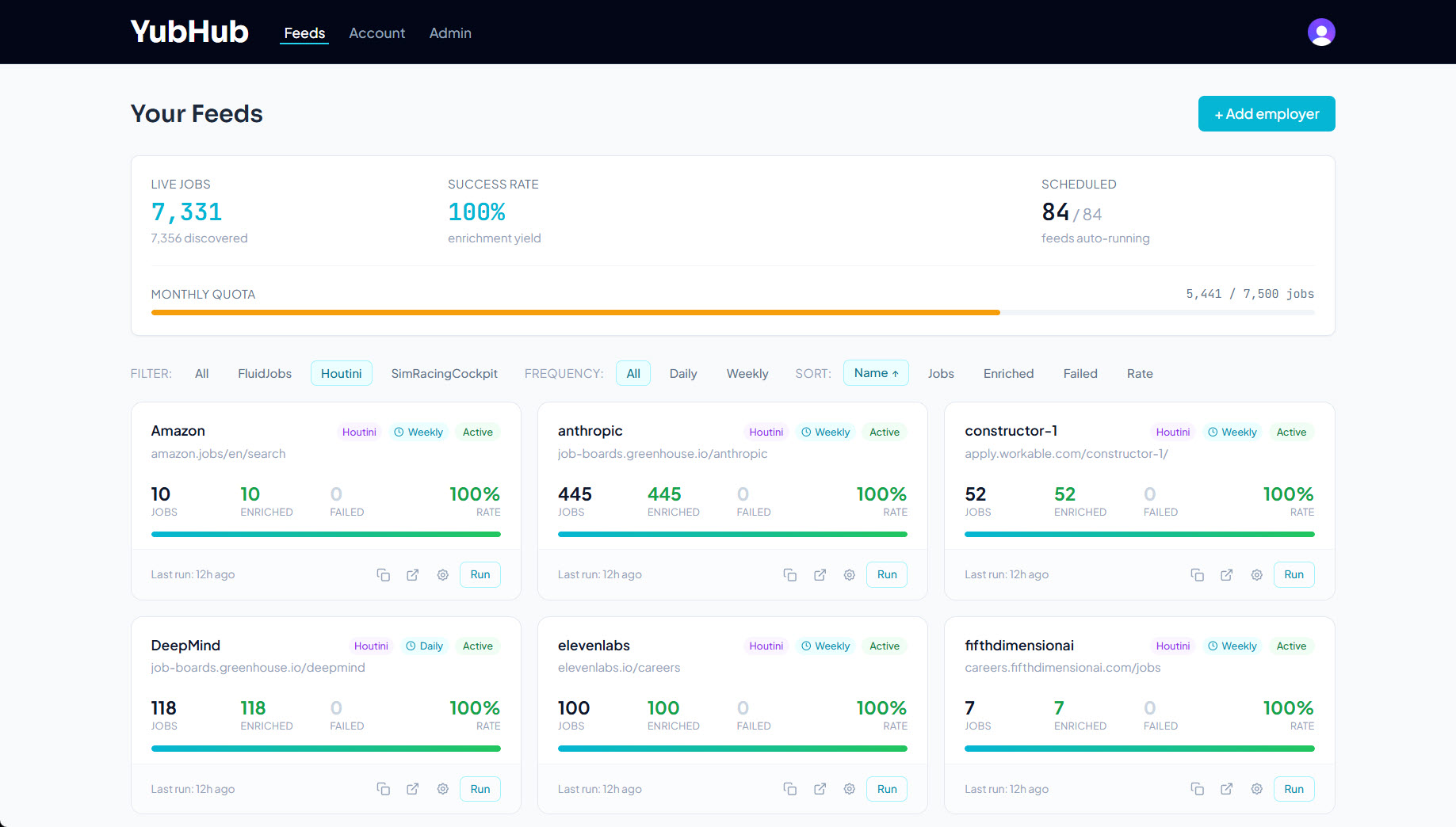
Task: Duplicate the elevenlabs feed
Action: coord(790,788)
